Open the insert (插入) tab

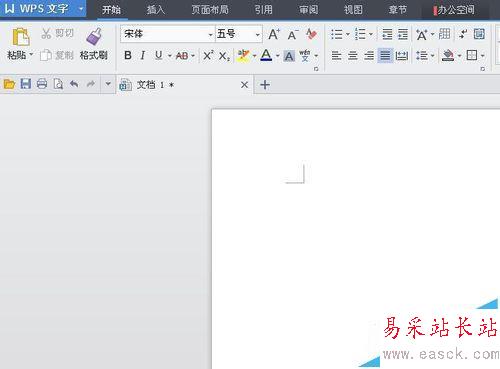(x=156, y=10)
